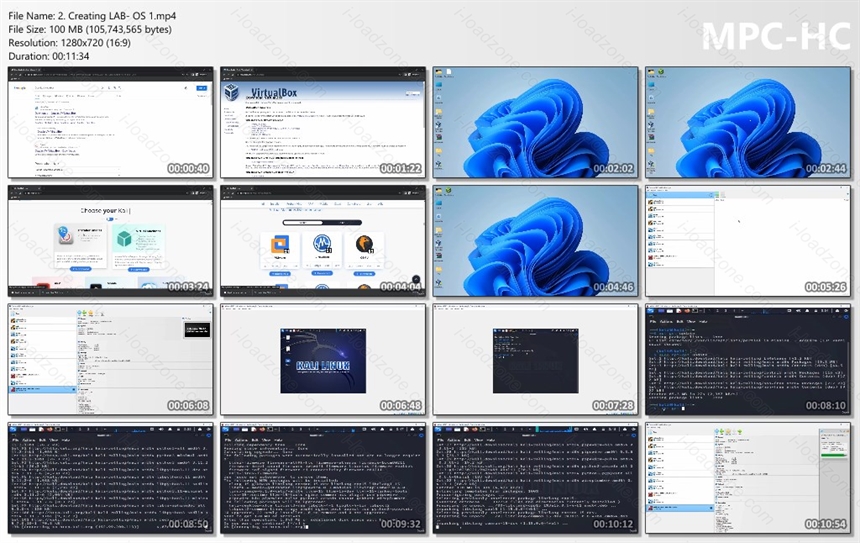Click the File Size 100 MB text
Image resolution: width=860 pixels, height=543 pixels.
point(90,30)
